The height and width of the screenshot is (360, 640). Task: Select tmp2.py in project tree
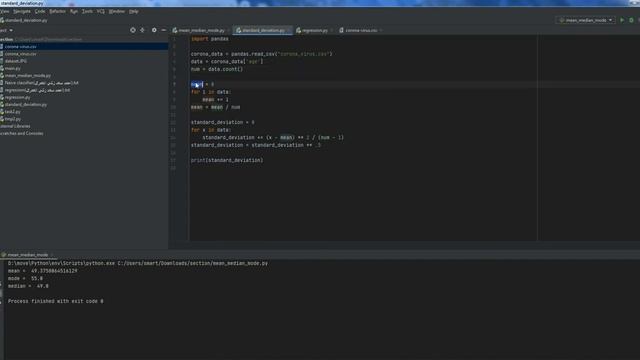12,119
